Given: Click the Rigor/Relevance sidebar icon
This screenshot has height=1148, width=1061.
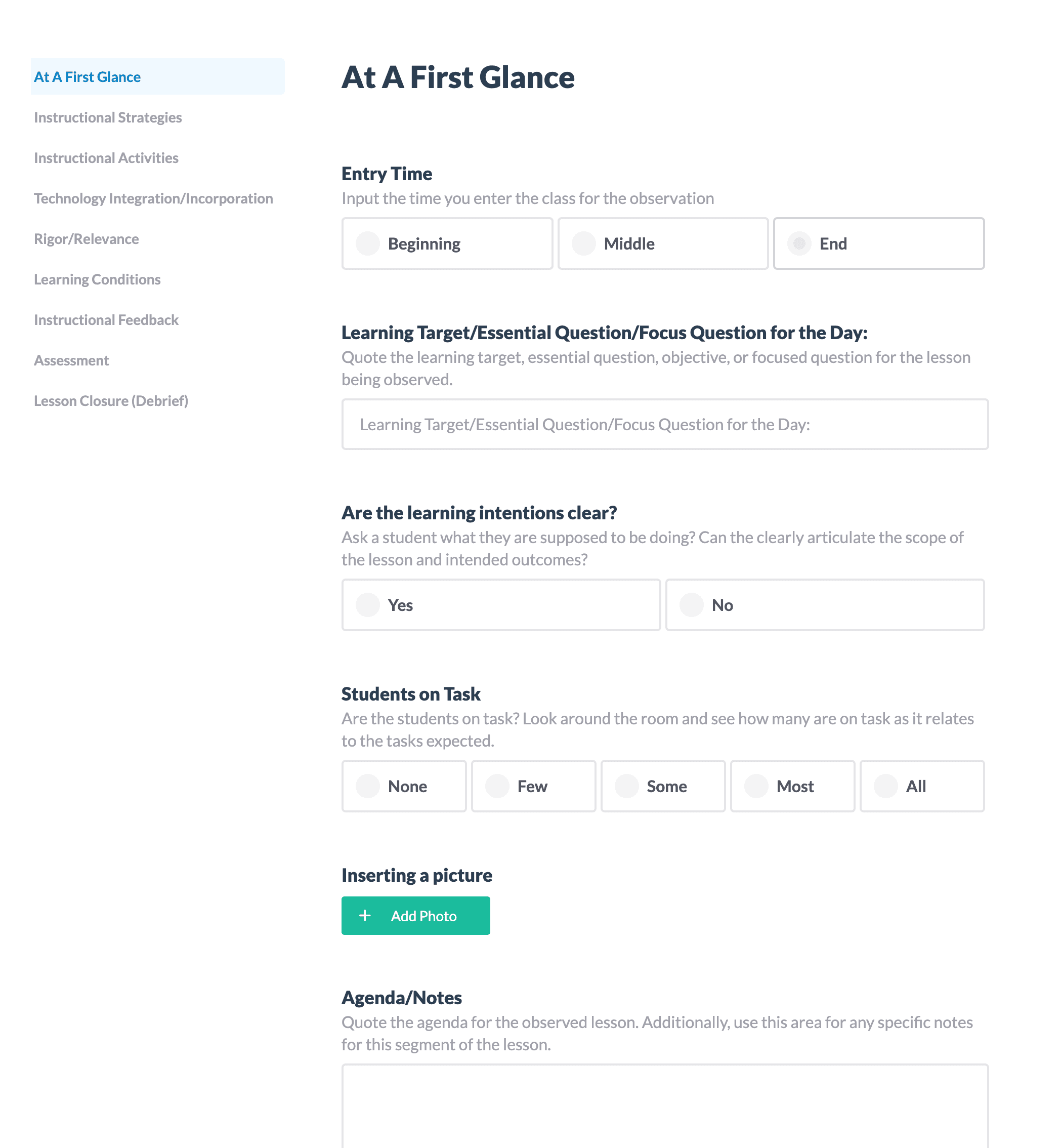Looking at the screenshot, I should [85, 238].
